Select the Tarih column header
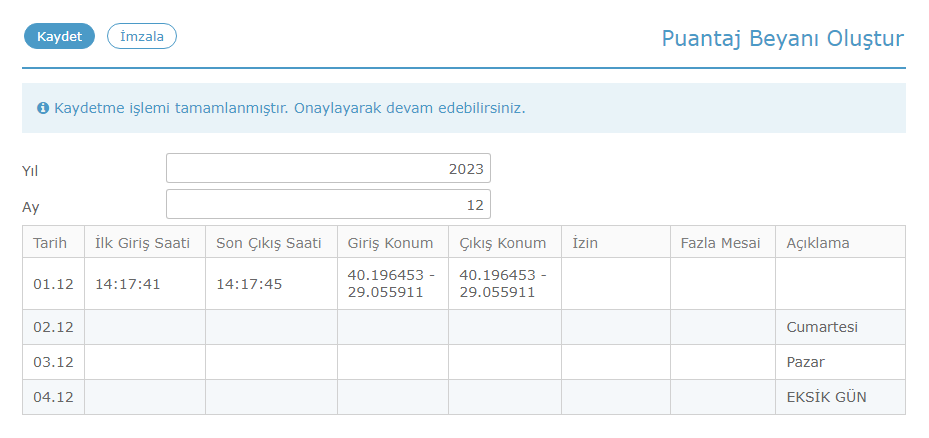Image resolution: width=929 pixels, height=438 pixels. pyautogui.click(x=53, y=242)
